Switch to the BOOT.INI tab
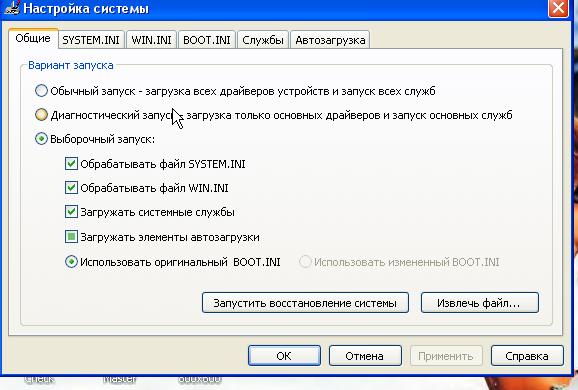 coord(206,40)
